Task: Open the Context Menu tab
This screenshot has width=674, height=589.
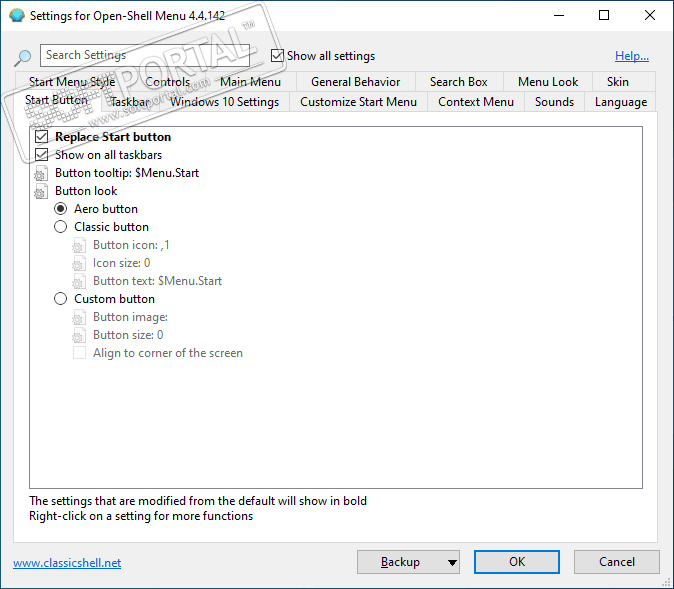Action: 476,102
